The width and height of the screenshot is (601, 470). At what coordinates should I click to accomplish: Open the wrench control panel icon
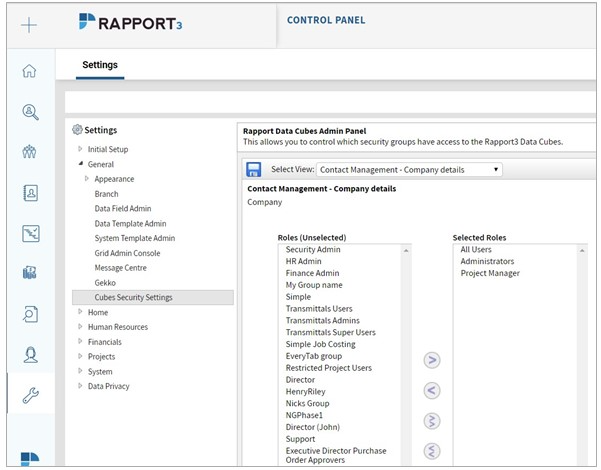click(31, 396)
